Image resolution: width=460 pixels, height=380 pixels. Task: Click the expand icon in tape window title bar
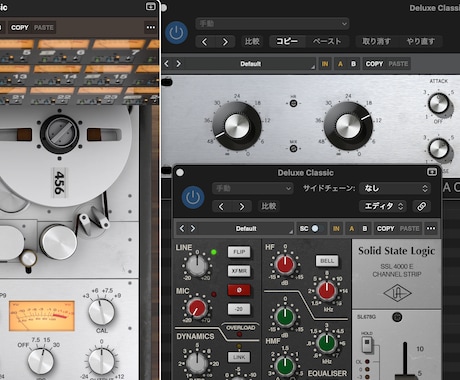click(x=151, y=6)
